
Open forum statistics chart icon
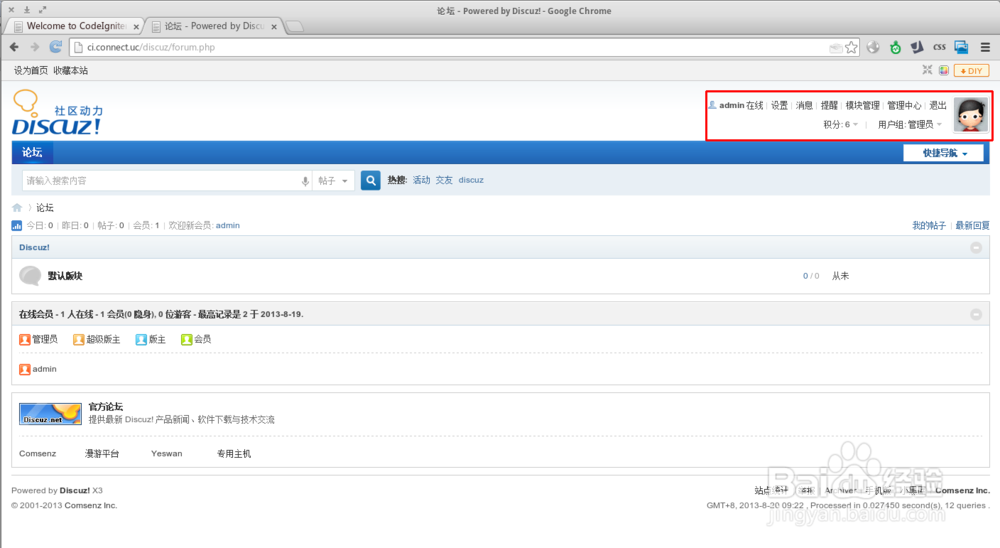17,225
